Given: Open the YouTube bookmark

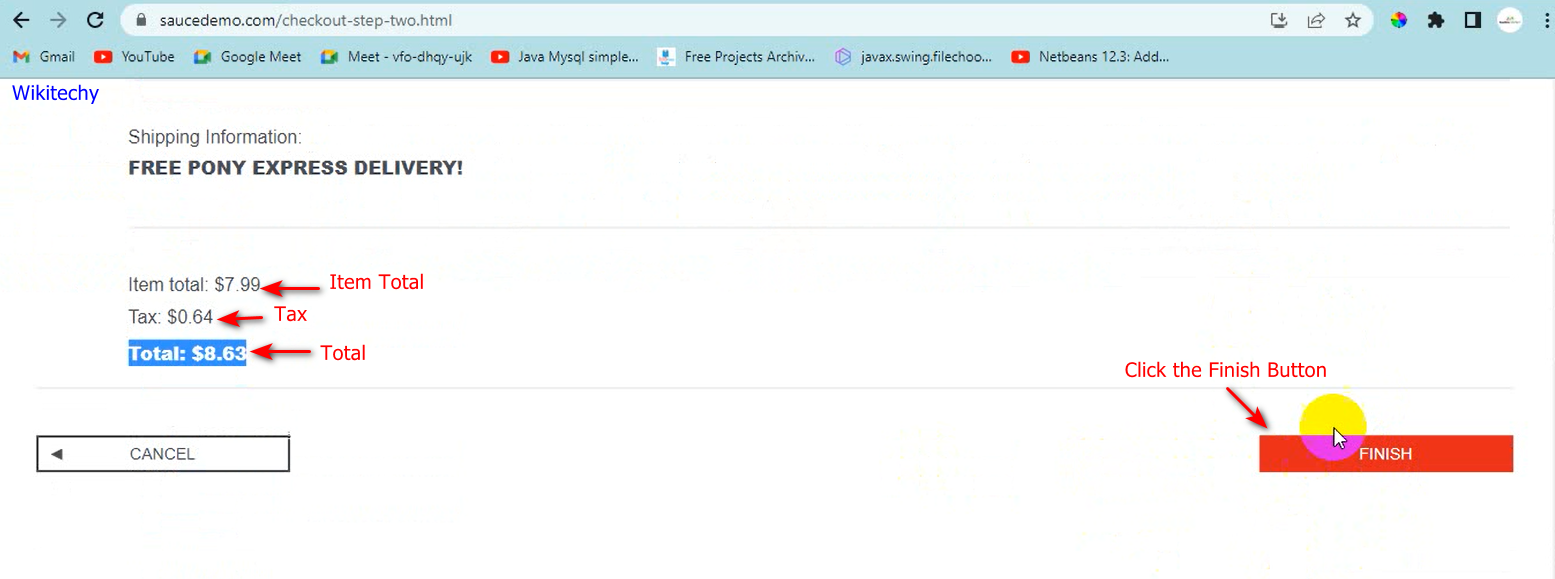Looking at the screenshot, I should 134,57.
